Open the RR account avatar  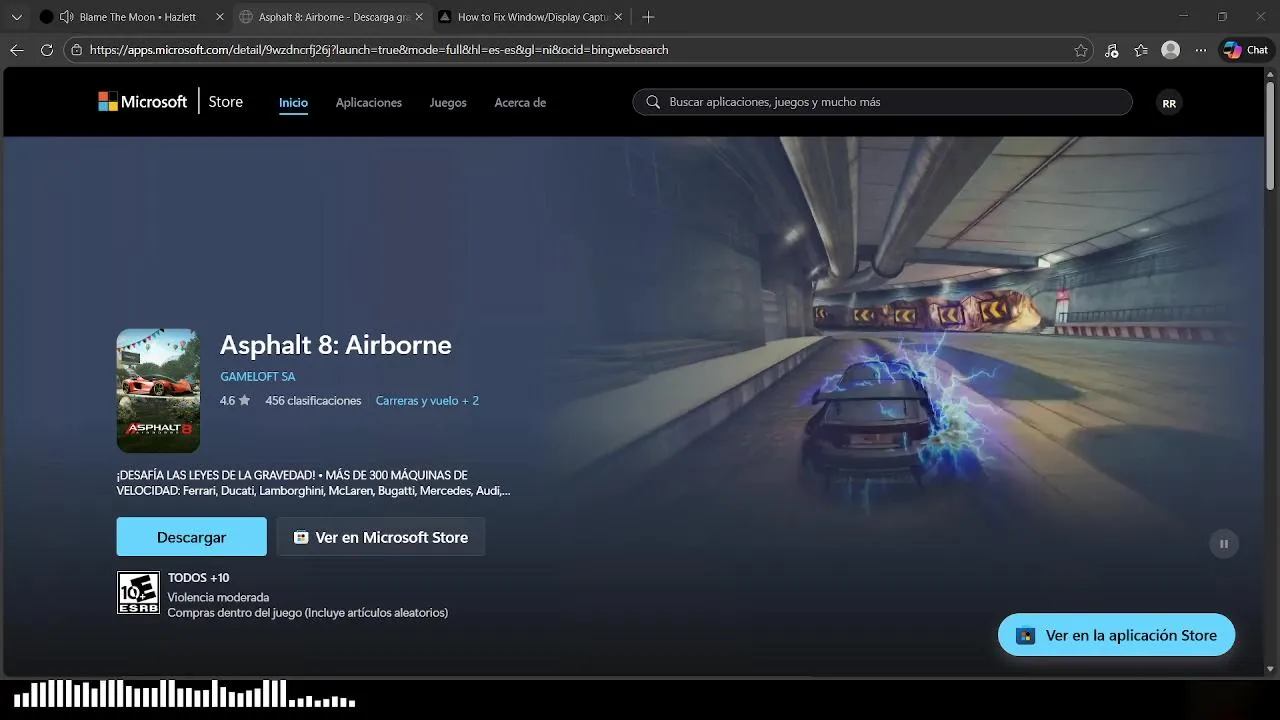1169,103
